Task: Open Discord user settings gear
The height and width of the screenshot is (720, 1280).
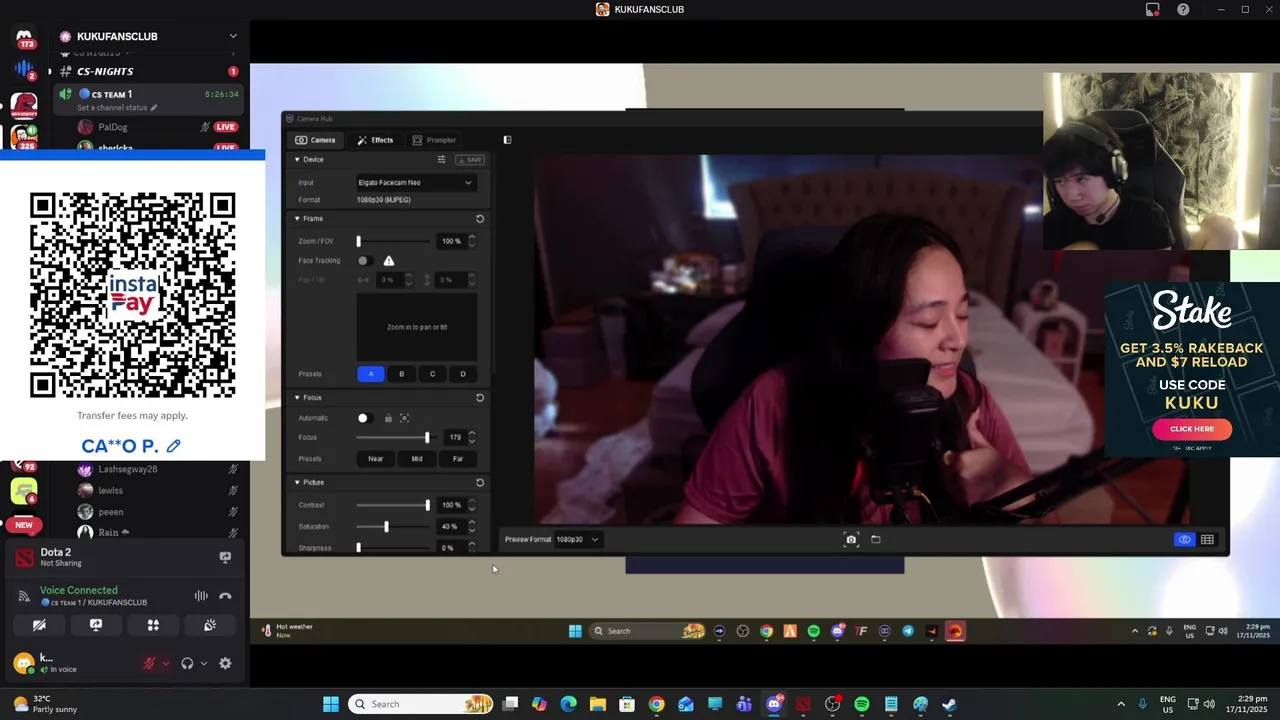Action: click(225, 663)
